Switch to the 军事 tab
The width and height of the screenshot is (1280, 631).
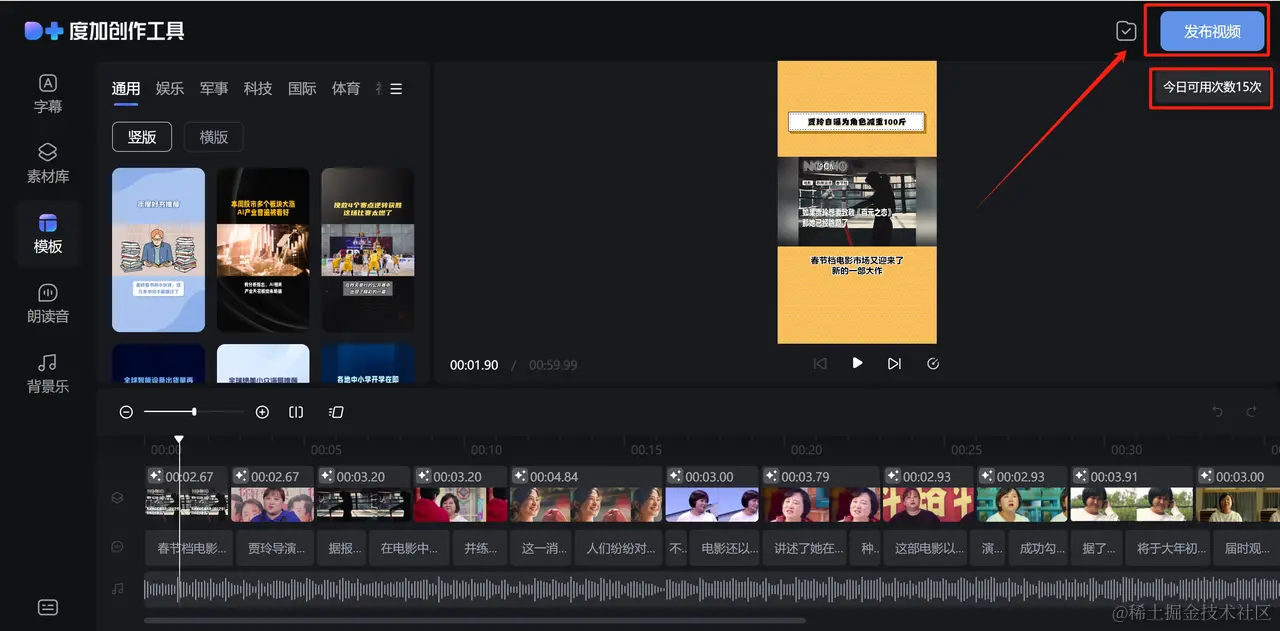pyautogui.click(x=214, y=89)
